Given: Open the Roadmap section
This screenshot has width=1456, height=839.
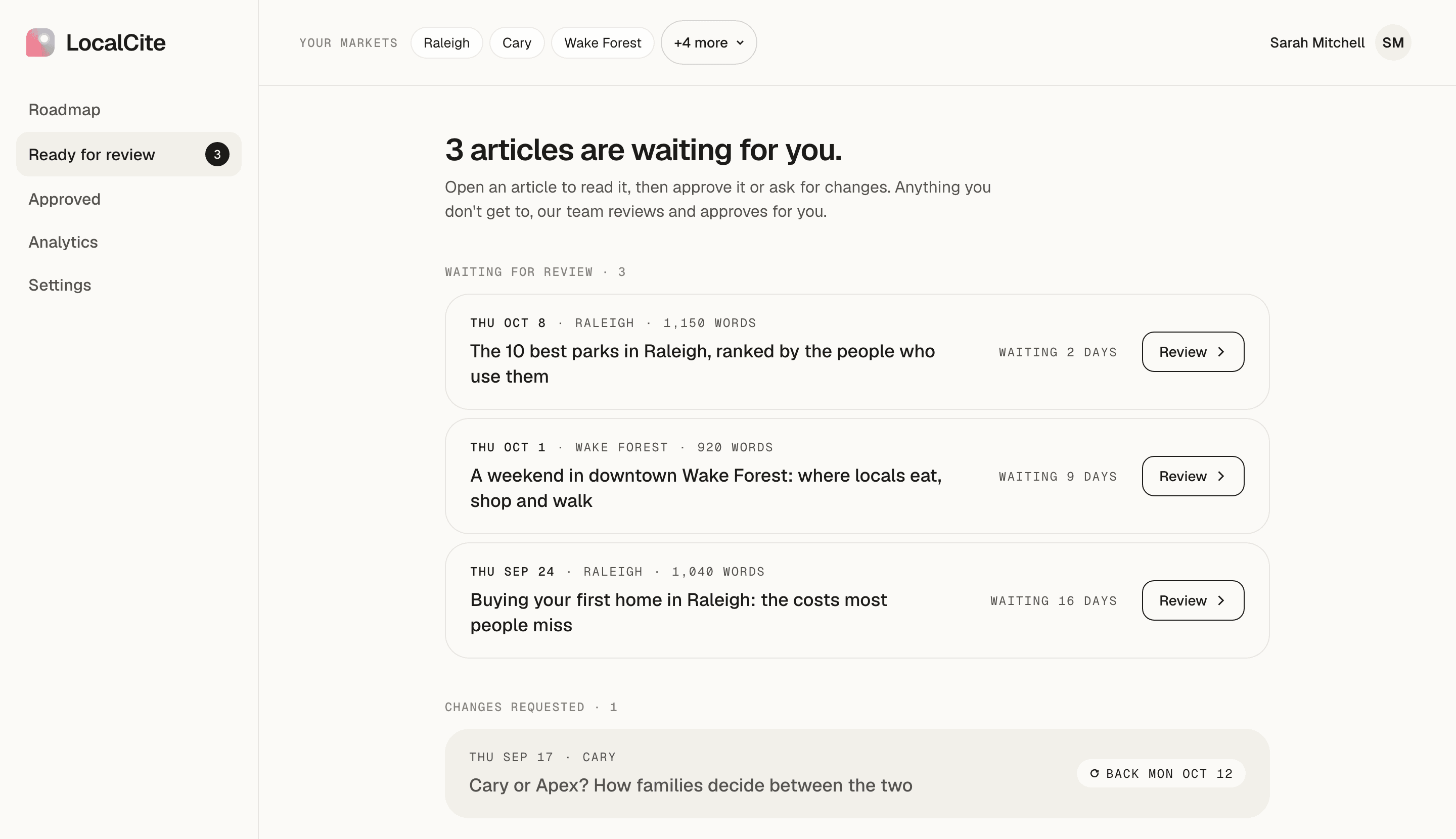Looking at the screenshot, I should (x=65, y=110).
